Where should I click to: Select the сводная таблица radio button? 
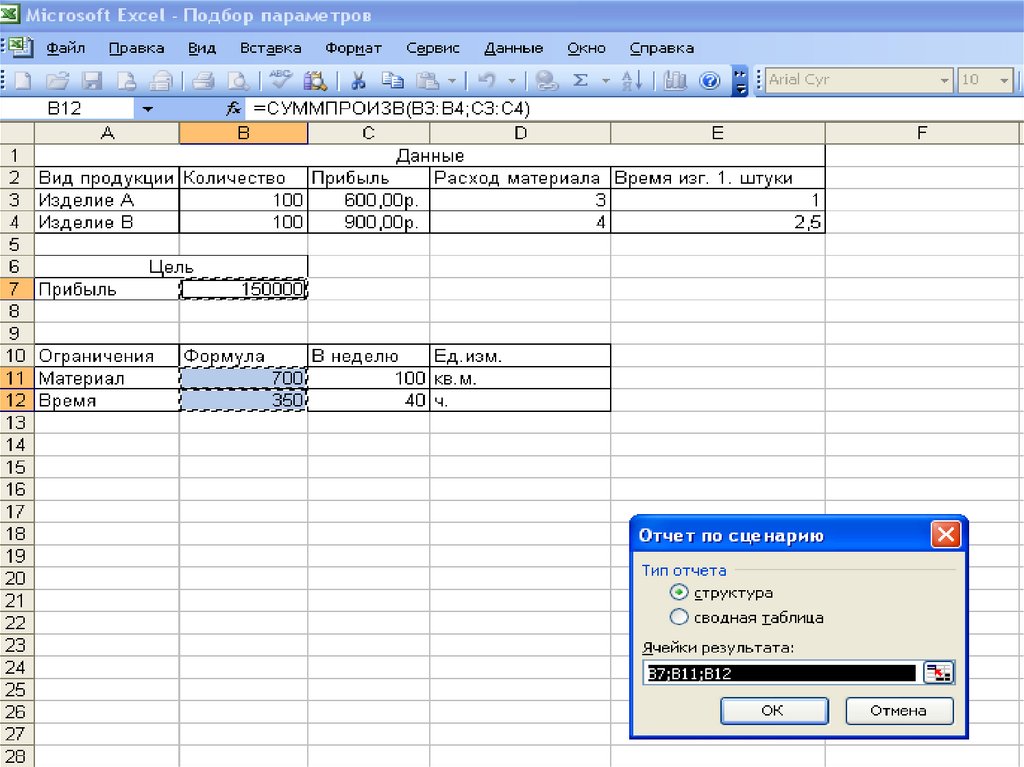coord(679,617)
